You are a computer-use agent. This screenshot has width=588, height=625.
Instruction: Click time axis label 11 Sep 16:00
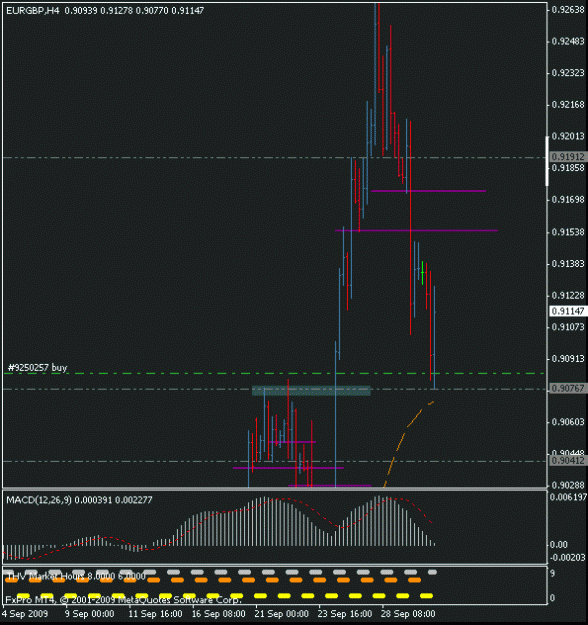pos(155,614)
